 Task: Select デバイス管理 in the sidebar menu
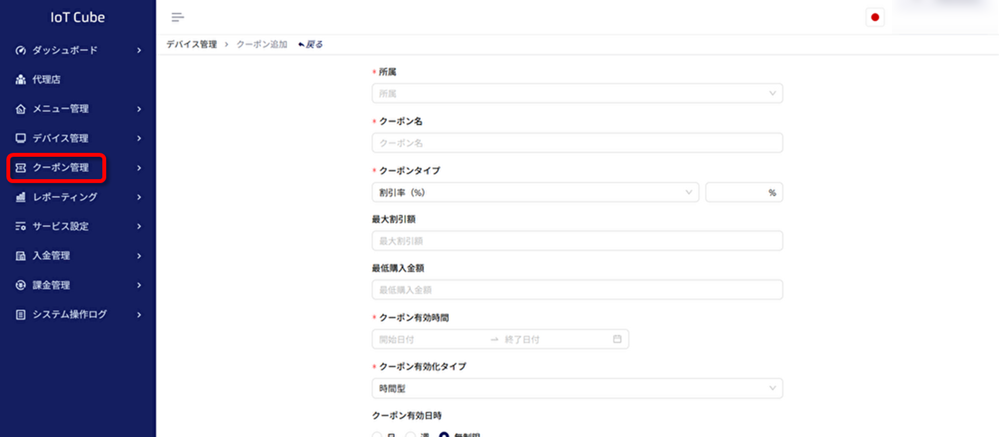coord(60,138)
